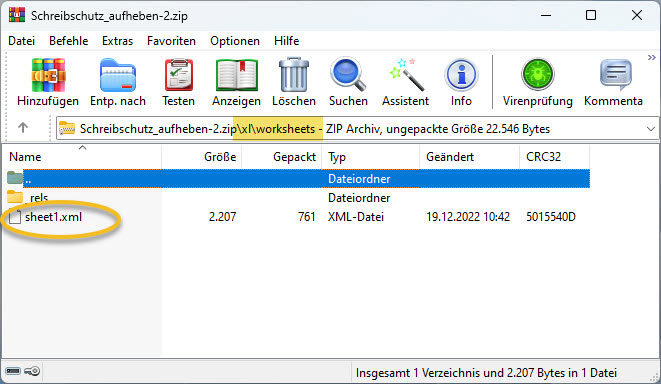Screen dimensions: 661x384
Task: Click the WinRAR title bar icon
Action: [x=17, y=15]
